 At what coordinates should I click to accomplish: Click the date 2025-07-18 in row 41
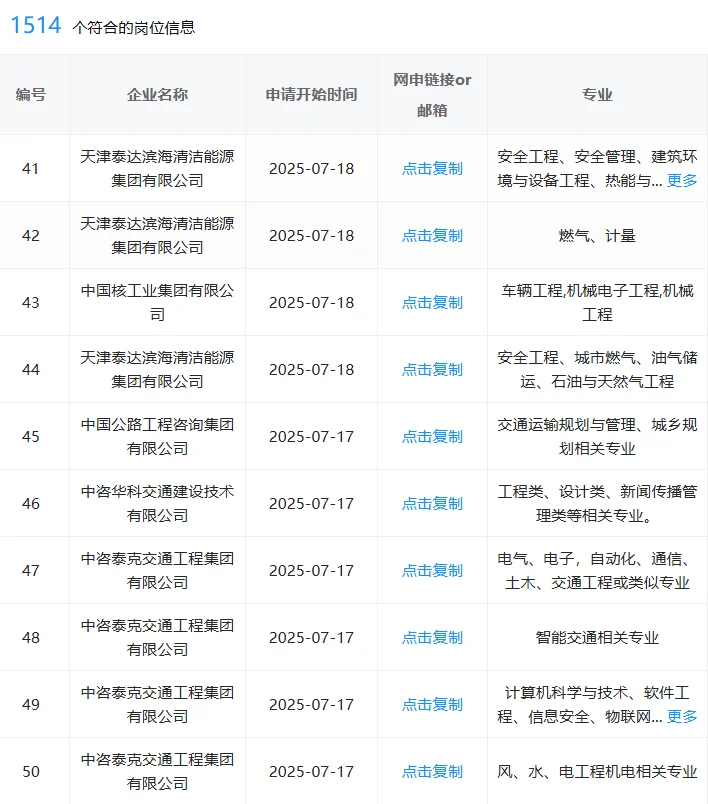[x=312, y=169]
